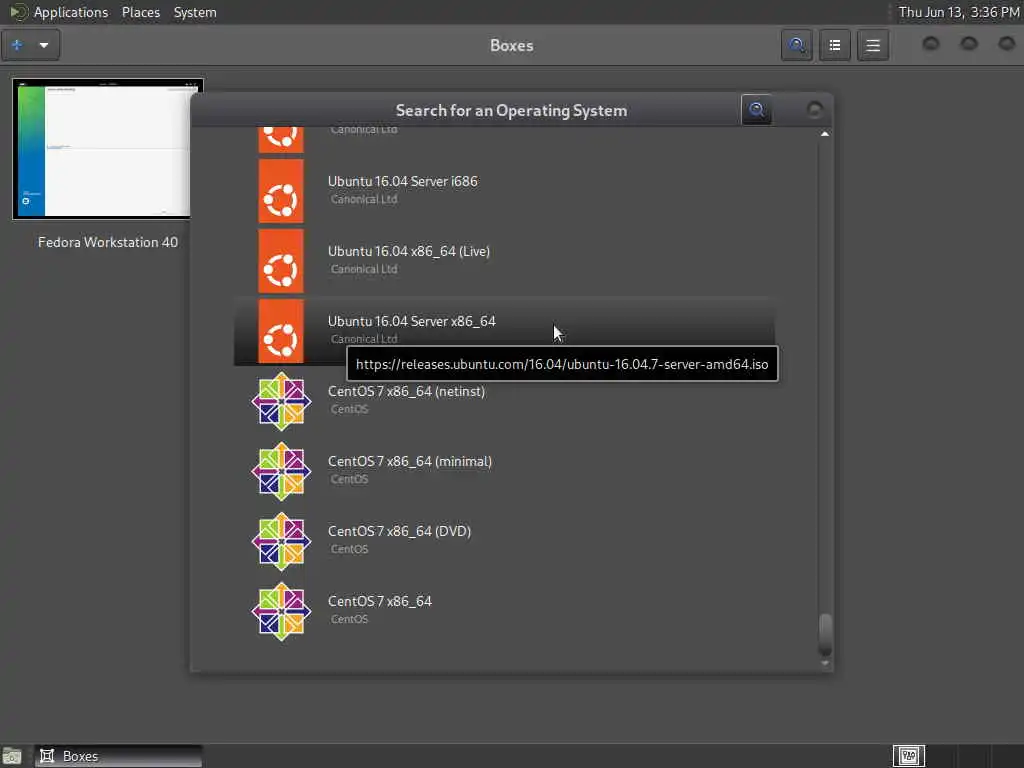The height and width of the screenshot is (768, 1024).
Task: Open the Applications menu
Action: pos(71,12)
